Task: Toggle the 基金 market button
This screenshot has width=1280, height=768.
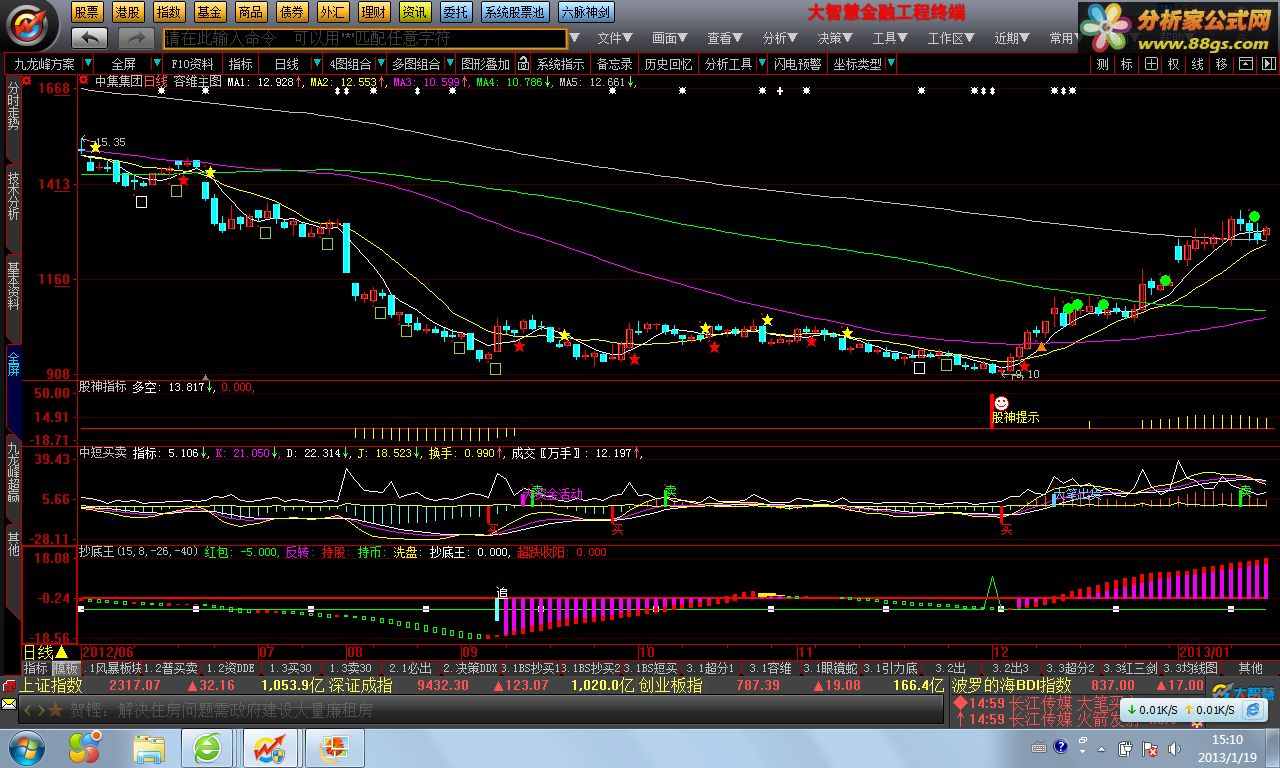Action: click(210, 12)
